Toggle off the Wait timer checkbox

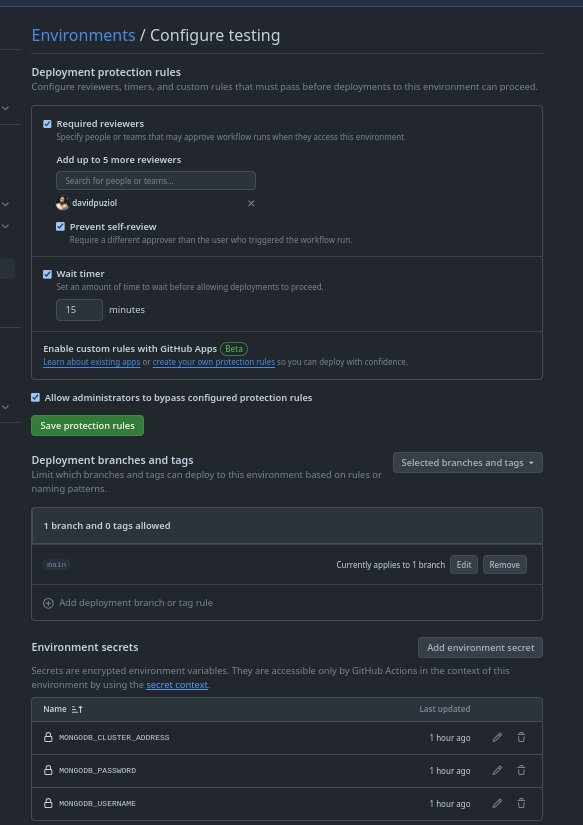click(x=47, y=273)
